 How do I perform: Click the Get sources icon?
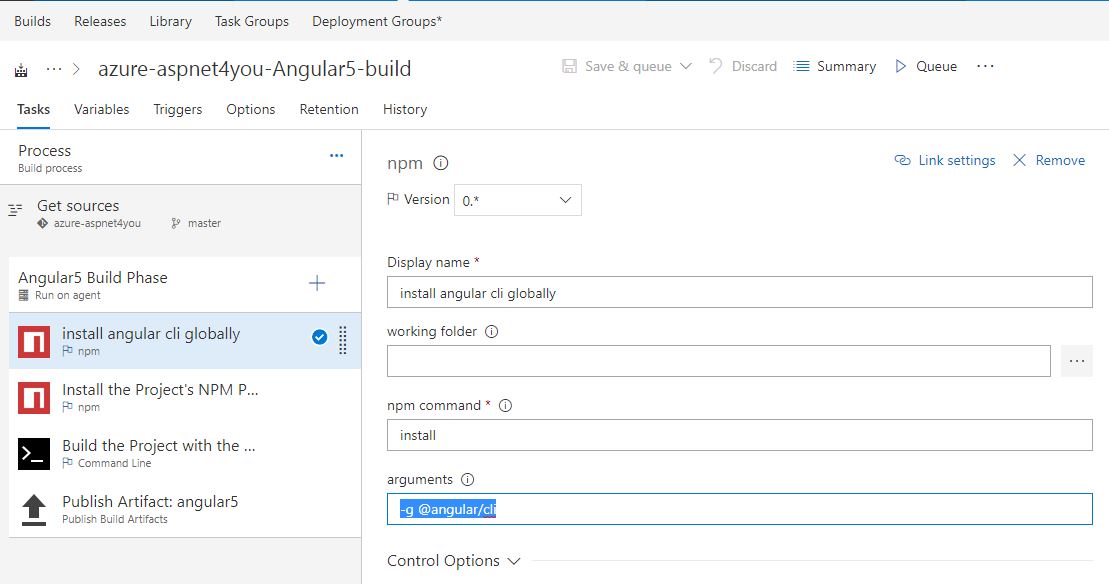[x=15, y=210]
